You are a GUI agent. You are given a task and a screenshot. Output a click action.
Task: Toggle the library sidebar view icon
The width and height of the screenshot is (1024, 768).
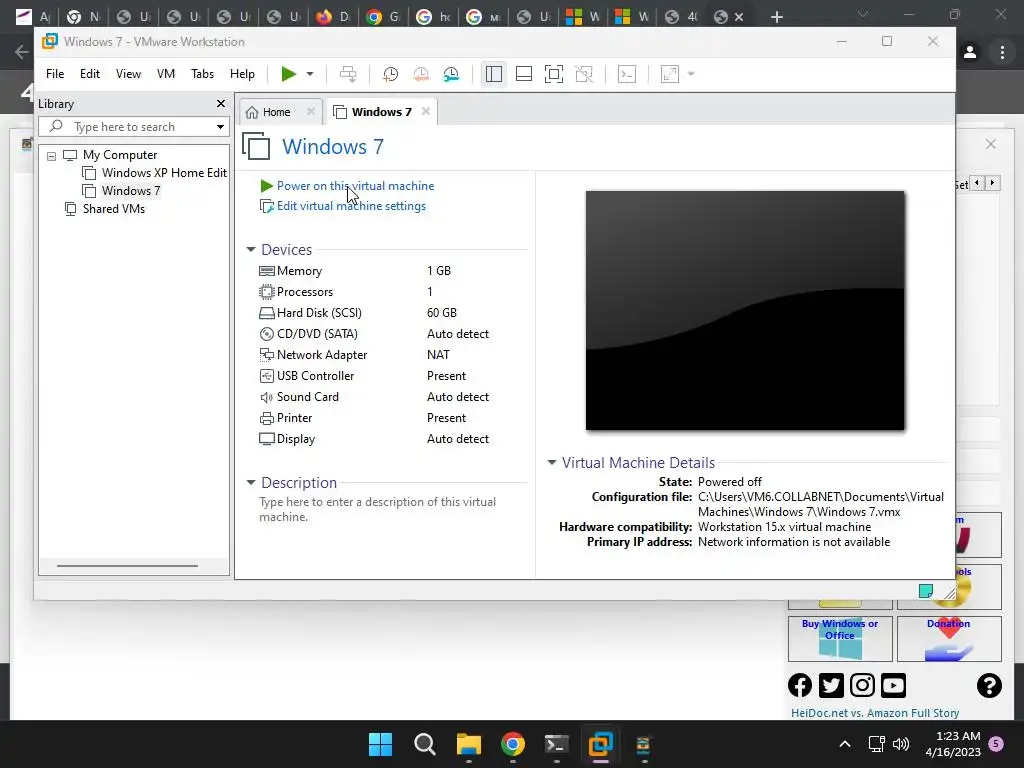click(494, 74)
